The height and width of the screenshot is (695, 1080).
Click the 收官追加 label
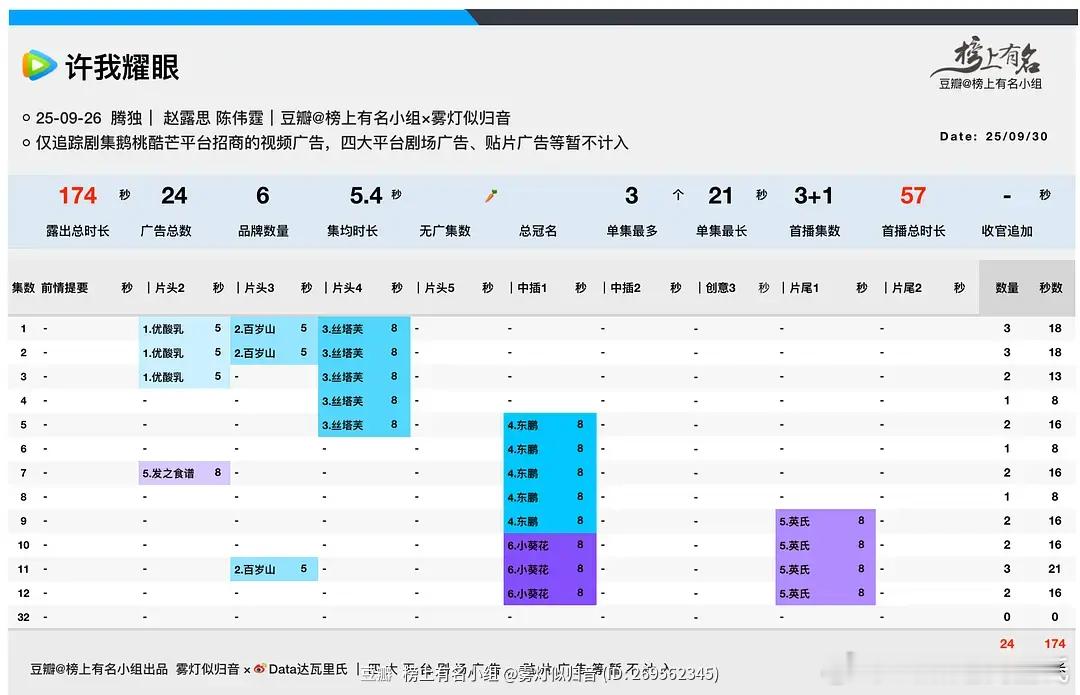(1007, 231)
